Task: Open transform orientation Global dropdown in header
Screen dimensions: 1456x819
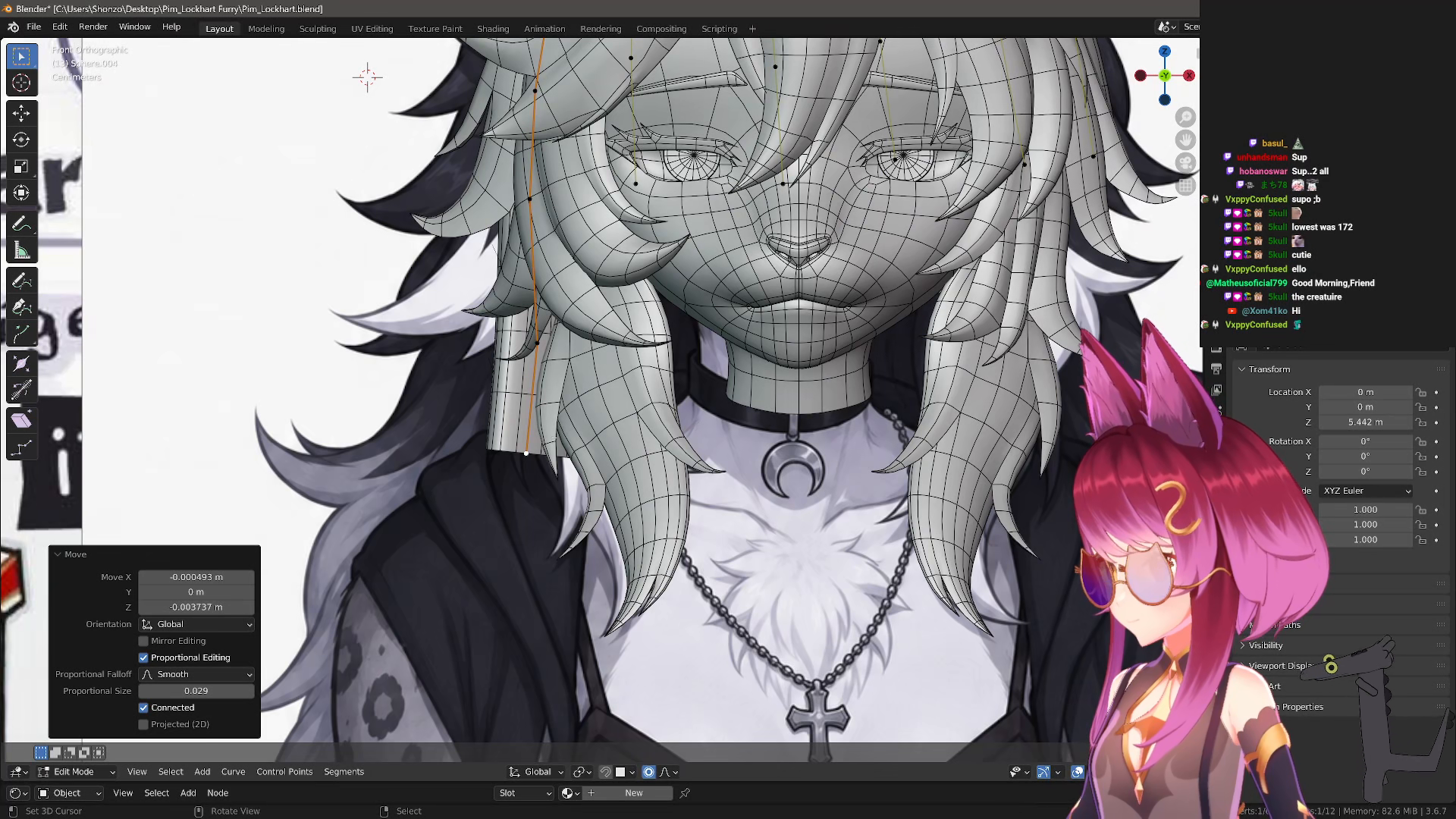Action: tap(537, 772)
